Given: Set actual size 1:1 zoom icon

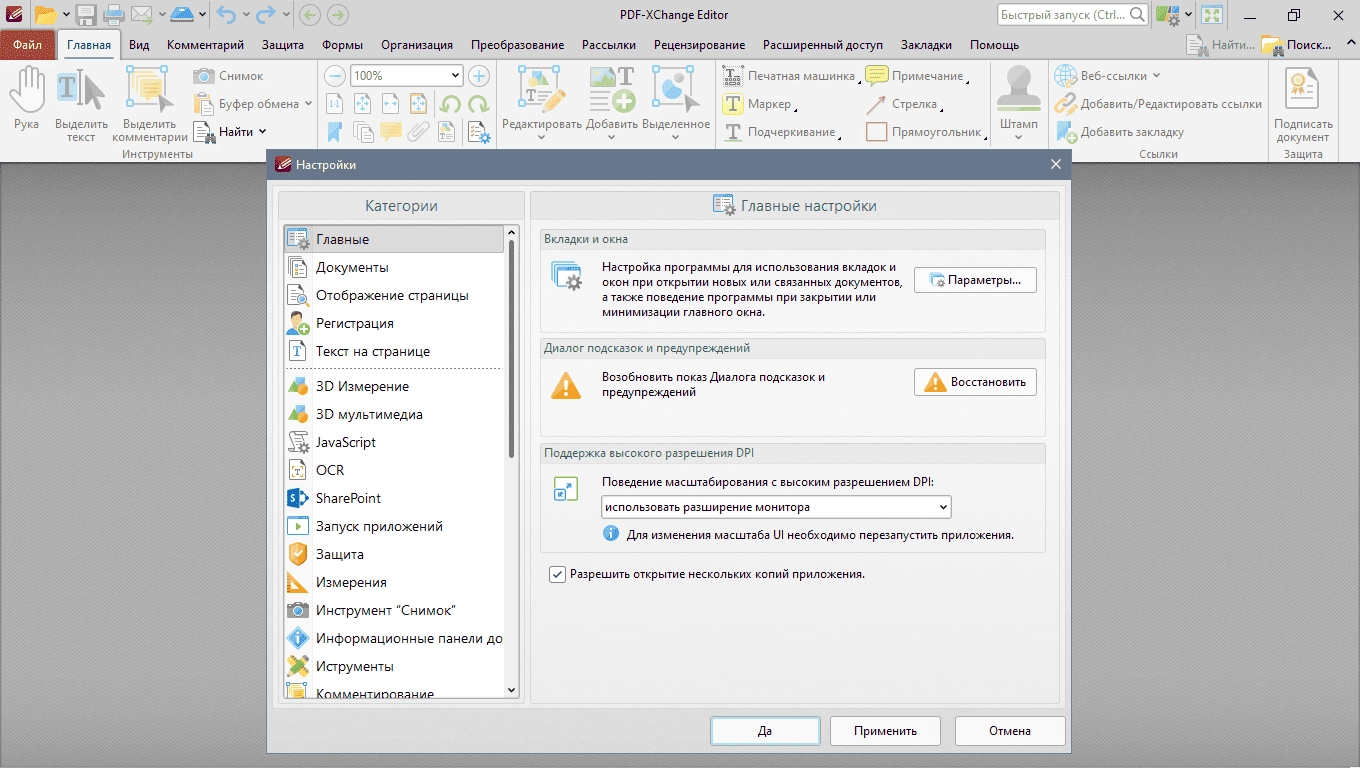Looking at the screenshot, I should [335, 104].
